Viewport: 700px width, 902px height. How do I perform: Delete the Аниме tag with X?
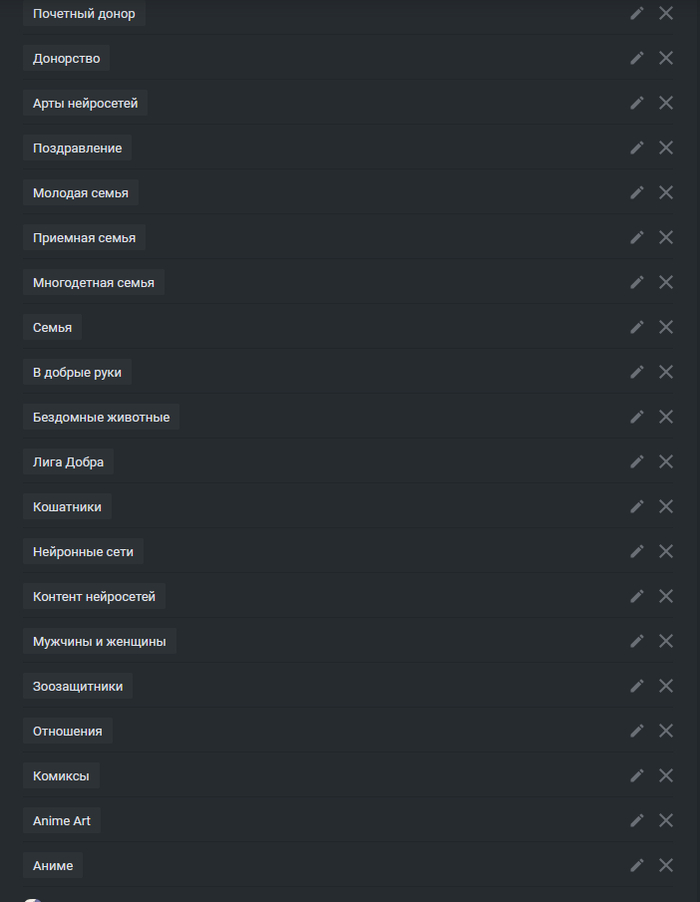(666, 865)
